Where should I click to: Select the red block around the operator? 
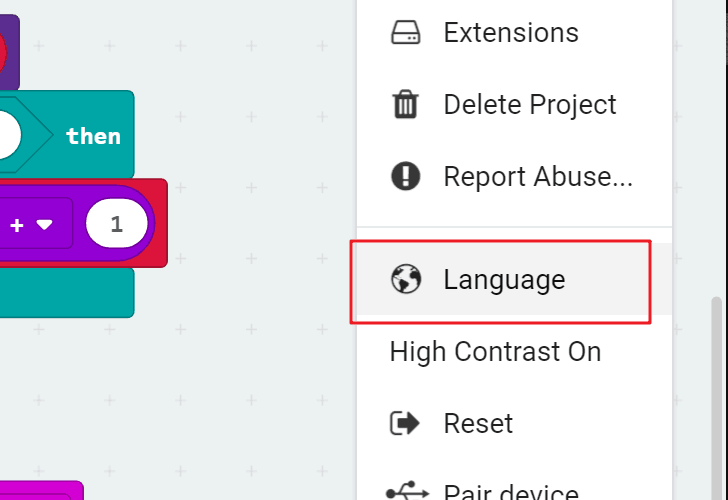(160, 250)
